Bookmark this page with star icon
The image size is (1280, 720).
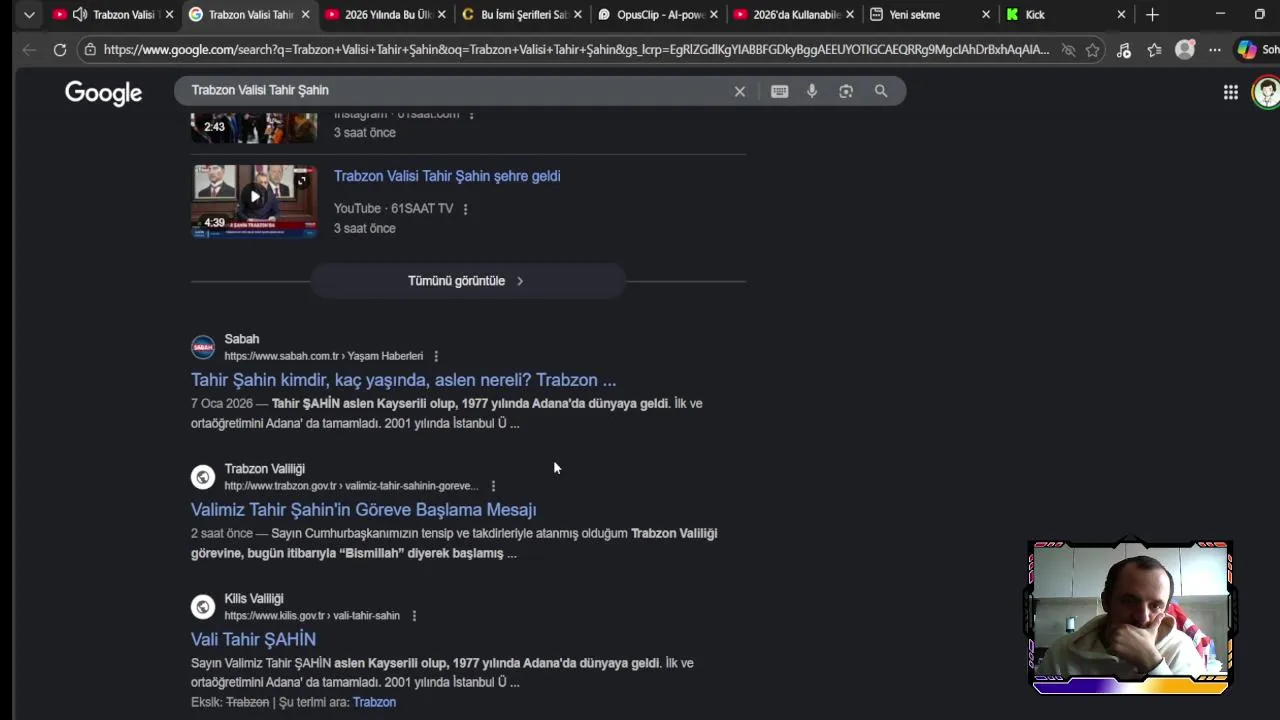(1093, 50)
